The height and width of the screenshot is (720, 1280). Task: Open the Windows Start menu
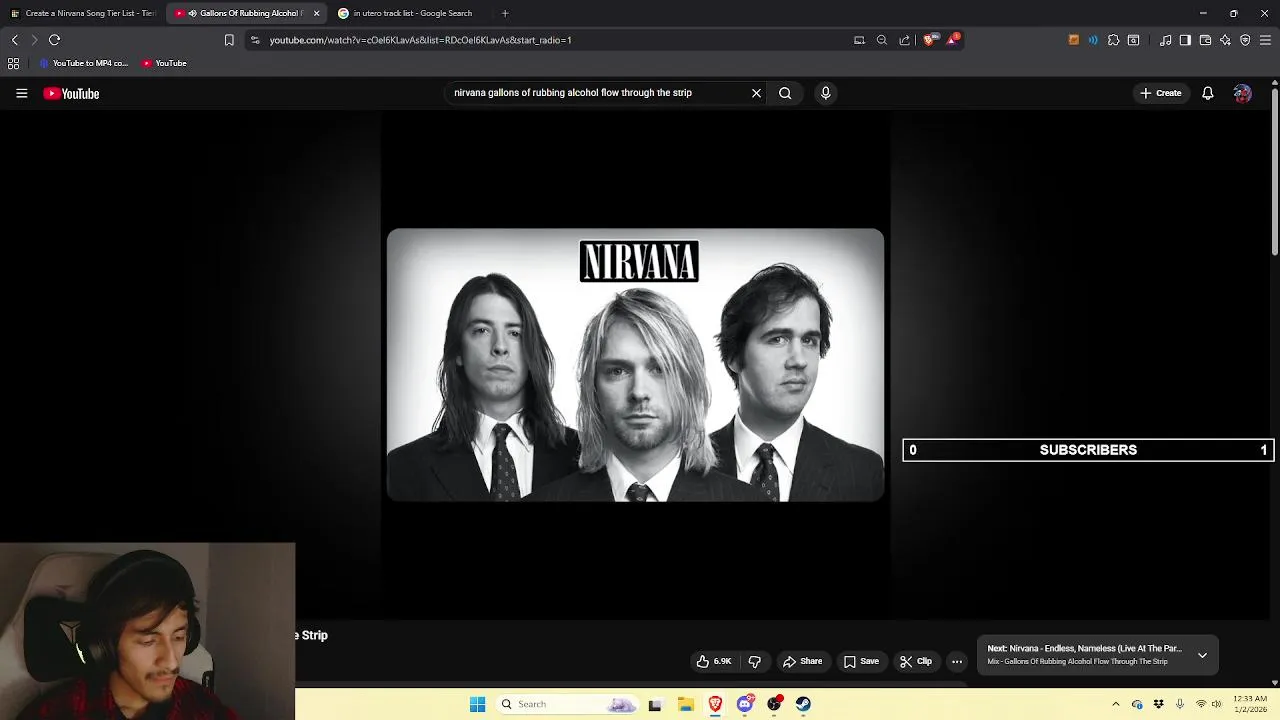tap(477, 704)
